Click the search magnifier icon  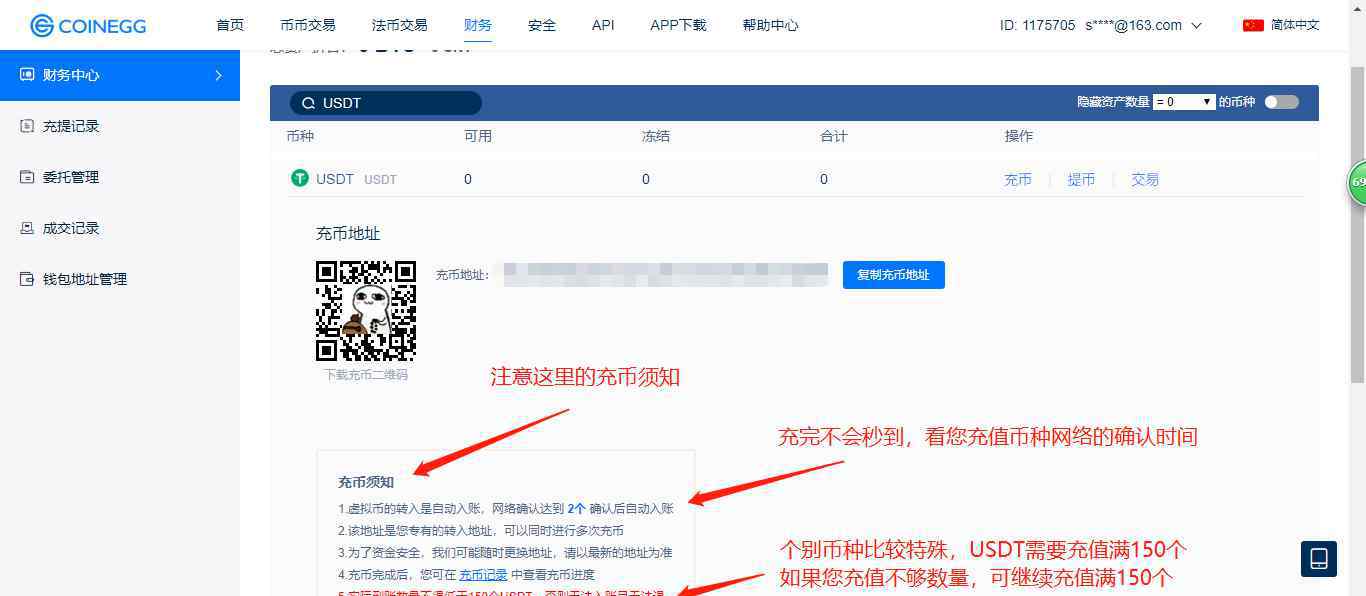coord(309,103)
